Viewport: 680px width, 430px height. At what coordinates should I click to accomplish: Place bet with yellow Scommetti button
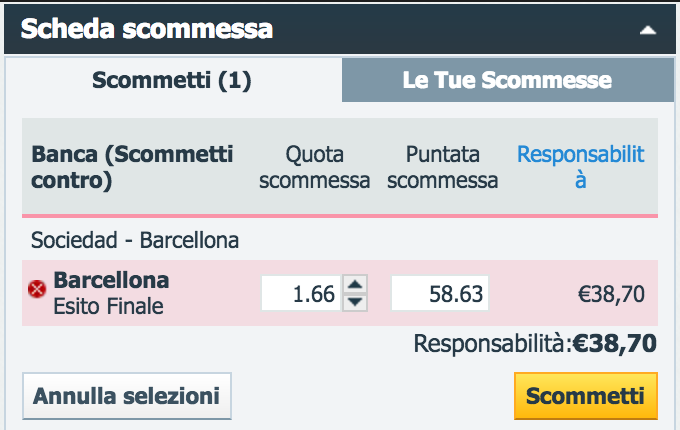pos(586,396)
